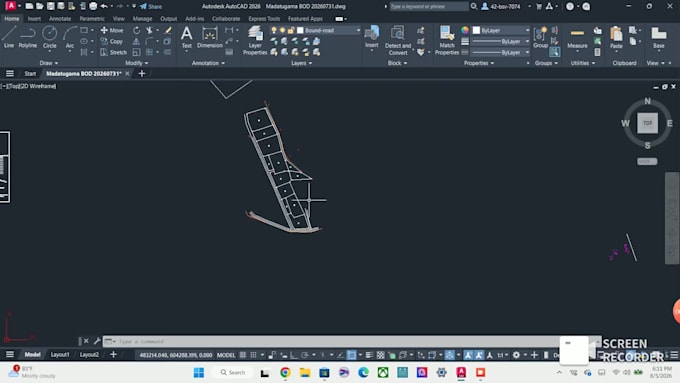
Task: Click the white color swatch beside Bound-road
Action: 300,30
